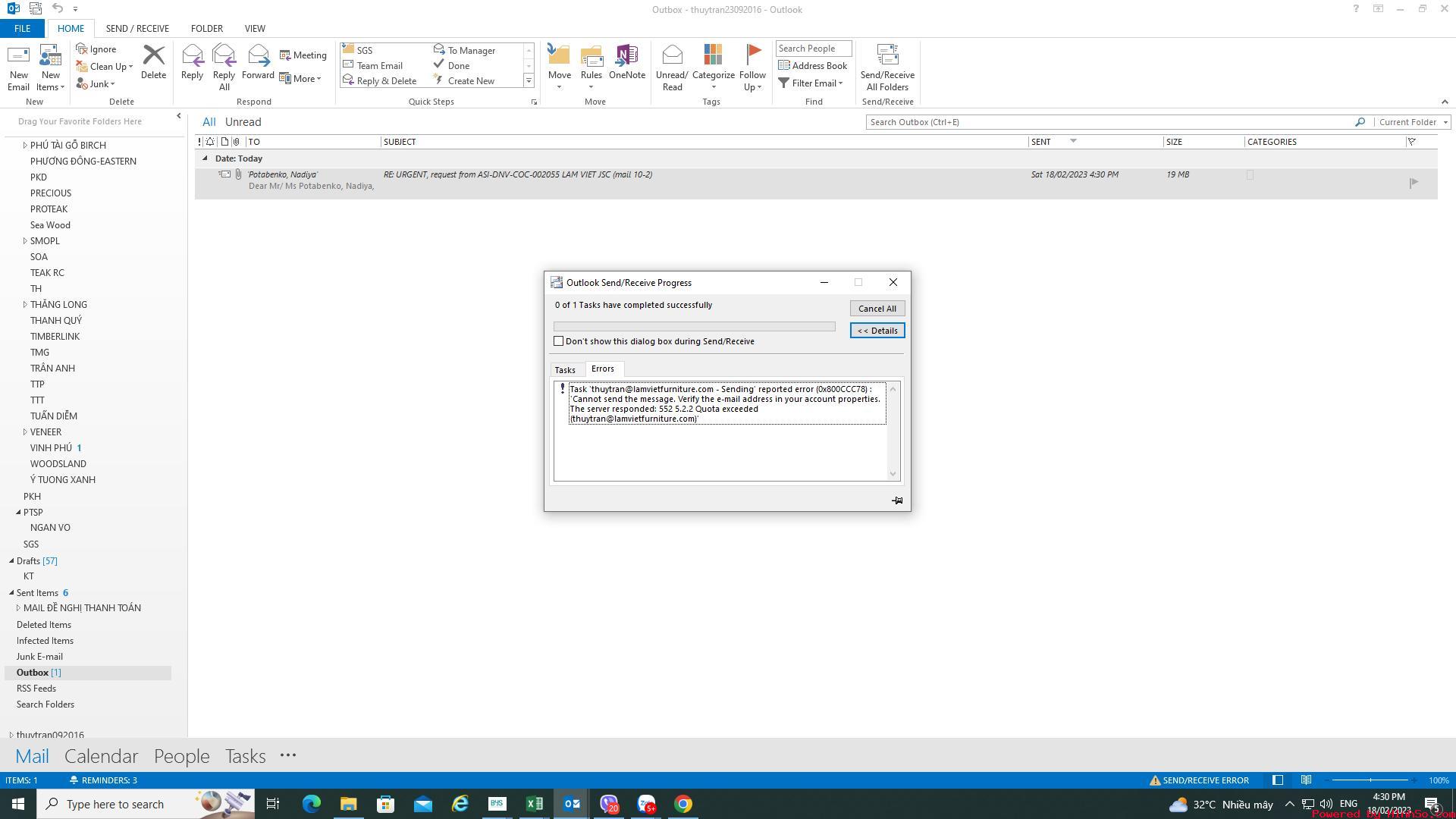Toggle the Unread filter tab

(243, 122)
